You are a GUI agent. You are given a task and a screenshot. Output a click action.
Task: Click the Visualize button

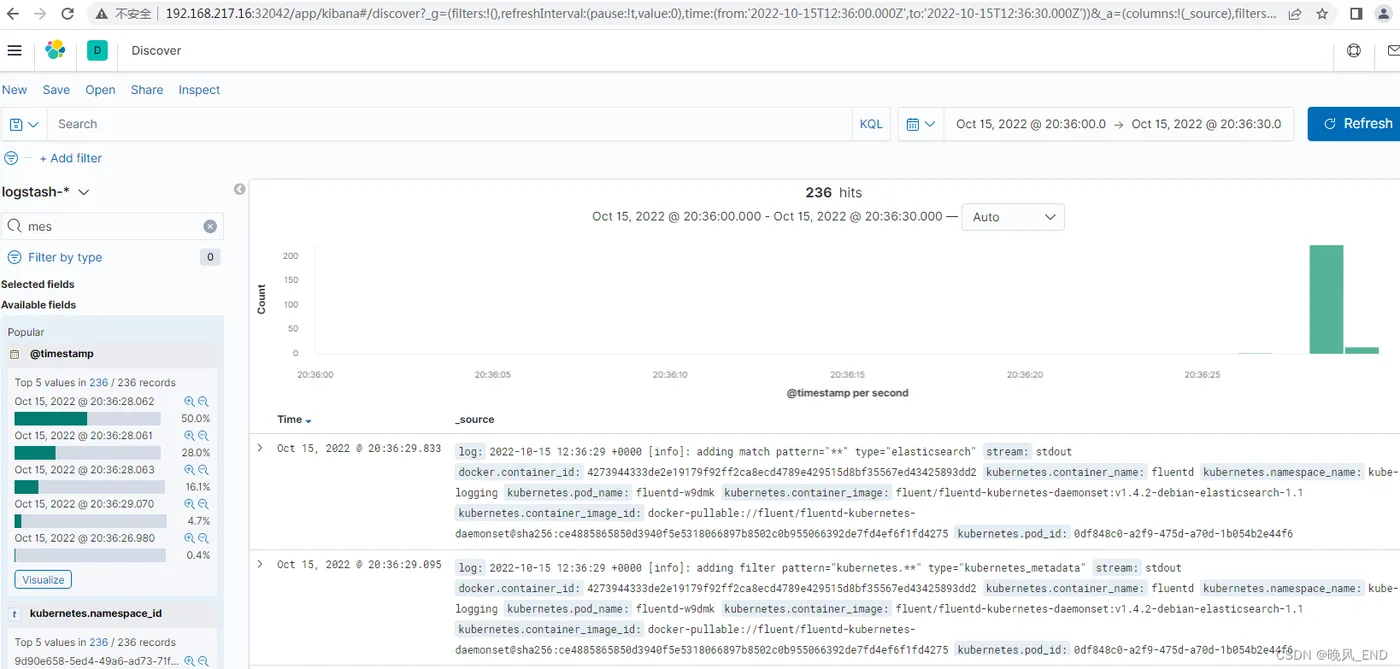click(43, 580)
